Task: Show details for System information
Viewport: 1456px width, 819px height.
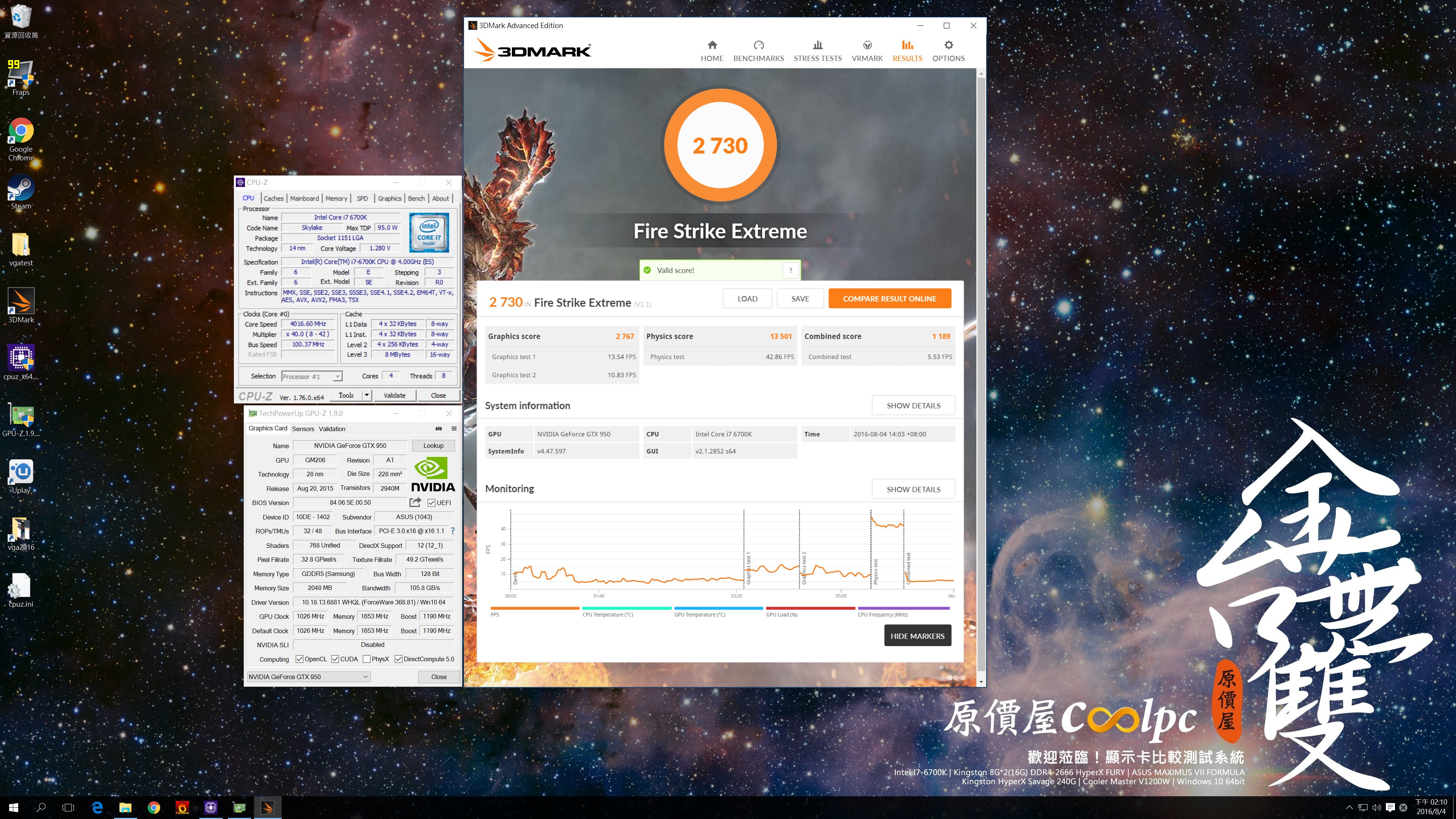Action: (913, 405)
